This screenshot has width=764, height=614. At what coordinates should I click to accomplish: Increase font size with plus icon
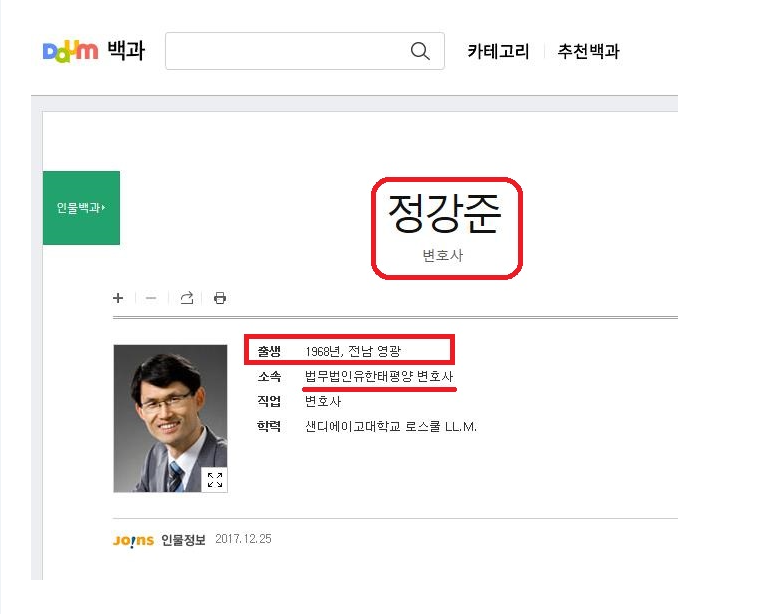pos(118,297)
